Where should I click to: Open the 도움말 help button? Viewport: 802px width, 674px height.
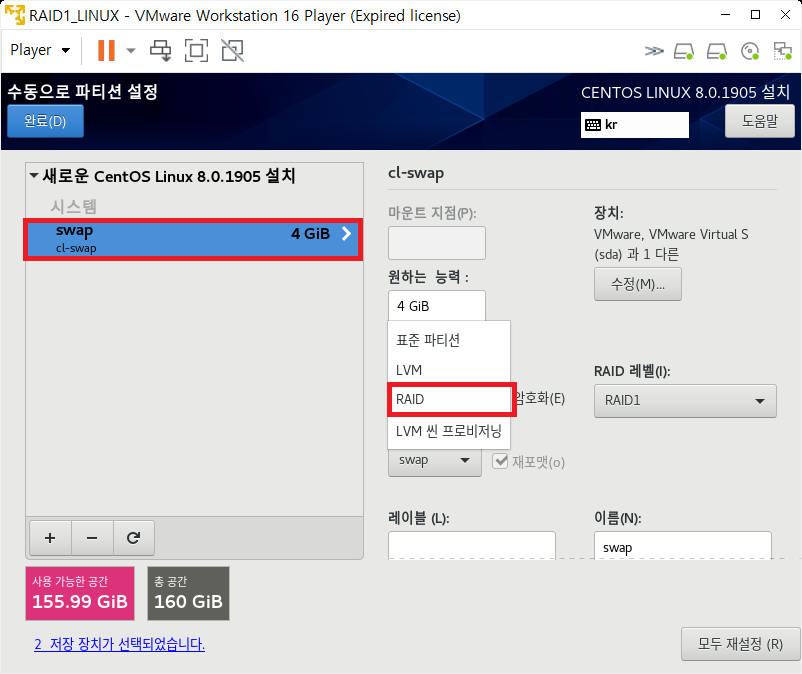point(760,121)
